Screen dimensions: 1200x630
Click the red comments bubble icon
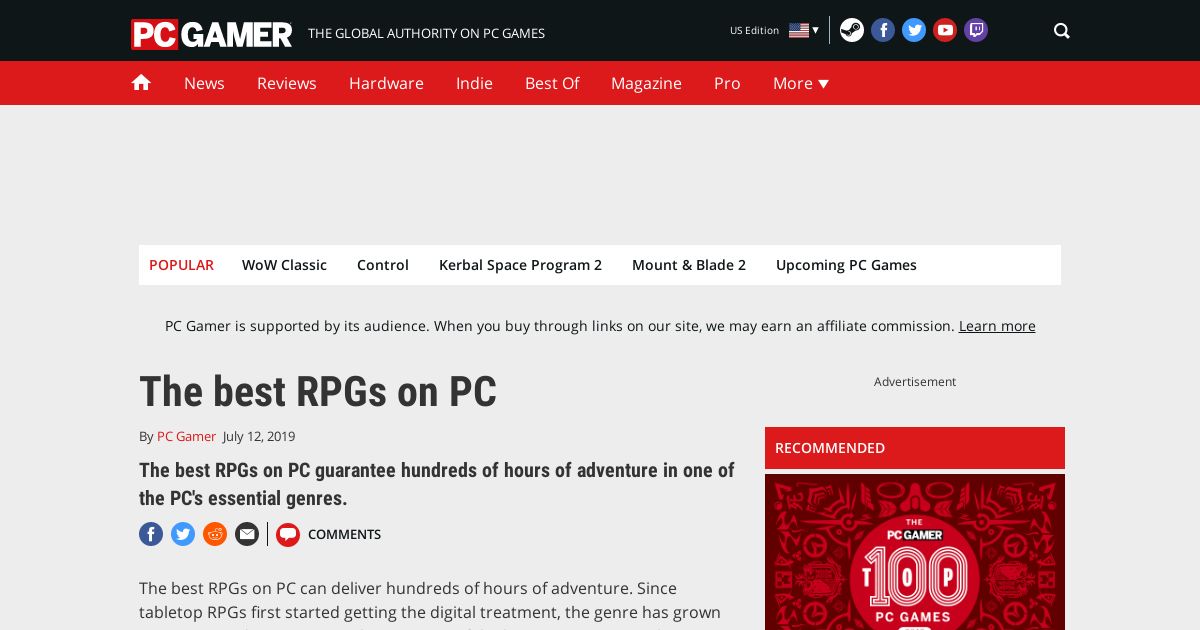tap(288, 535)
